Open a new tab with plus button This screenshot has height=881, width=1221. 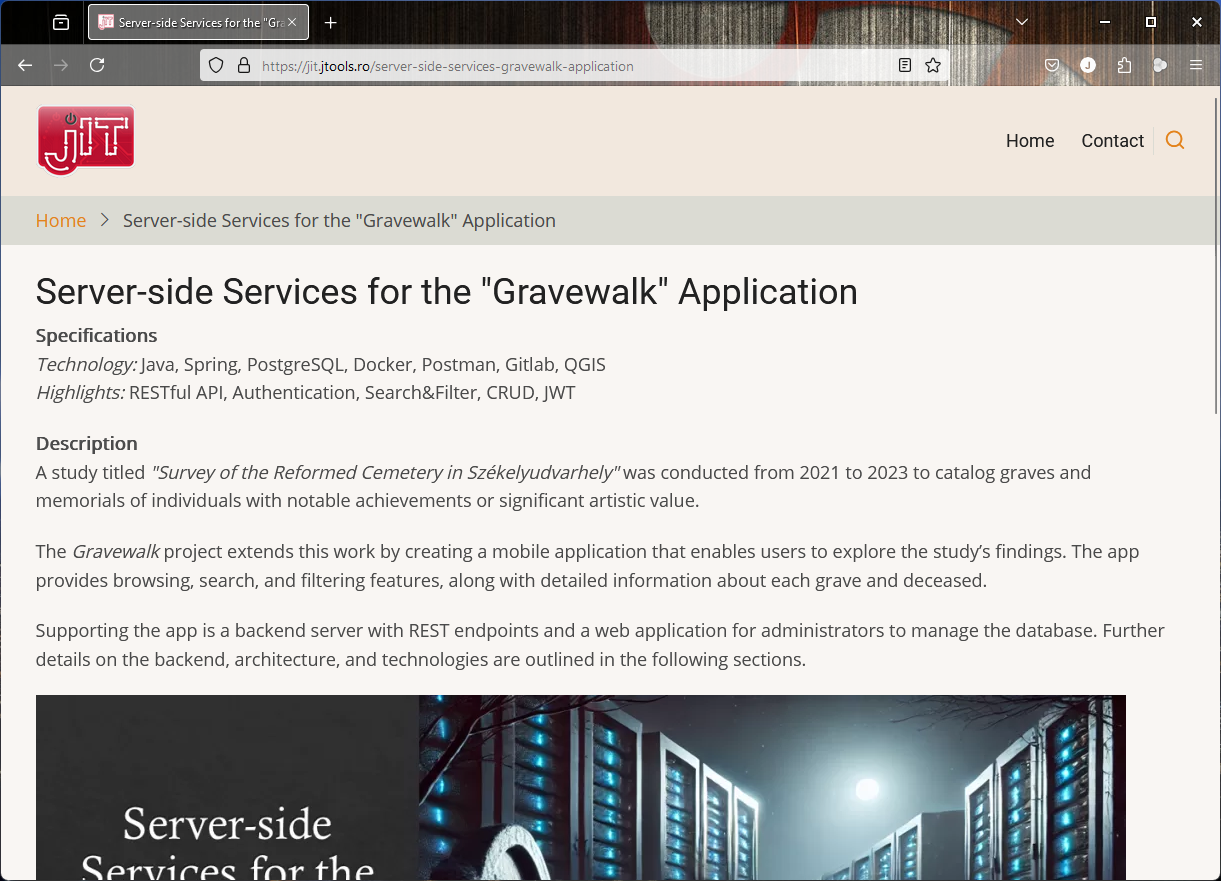coord(331,22)
